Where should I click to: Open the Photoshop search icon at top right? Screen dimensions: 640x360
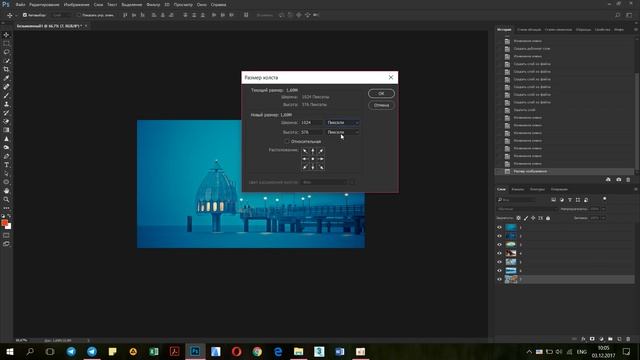click(618, 15)
